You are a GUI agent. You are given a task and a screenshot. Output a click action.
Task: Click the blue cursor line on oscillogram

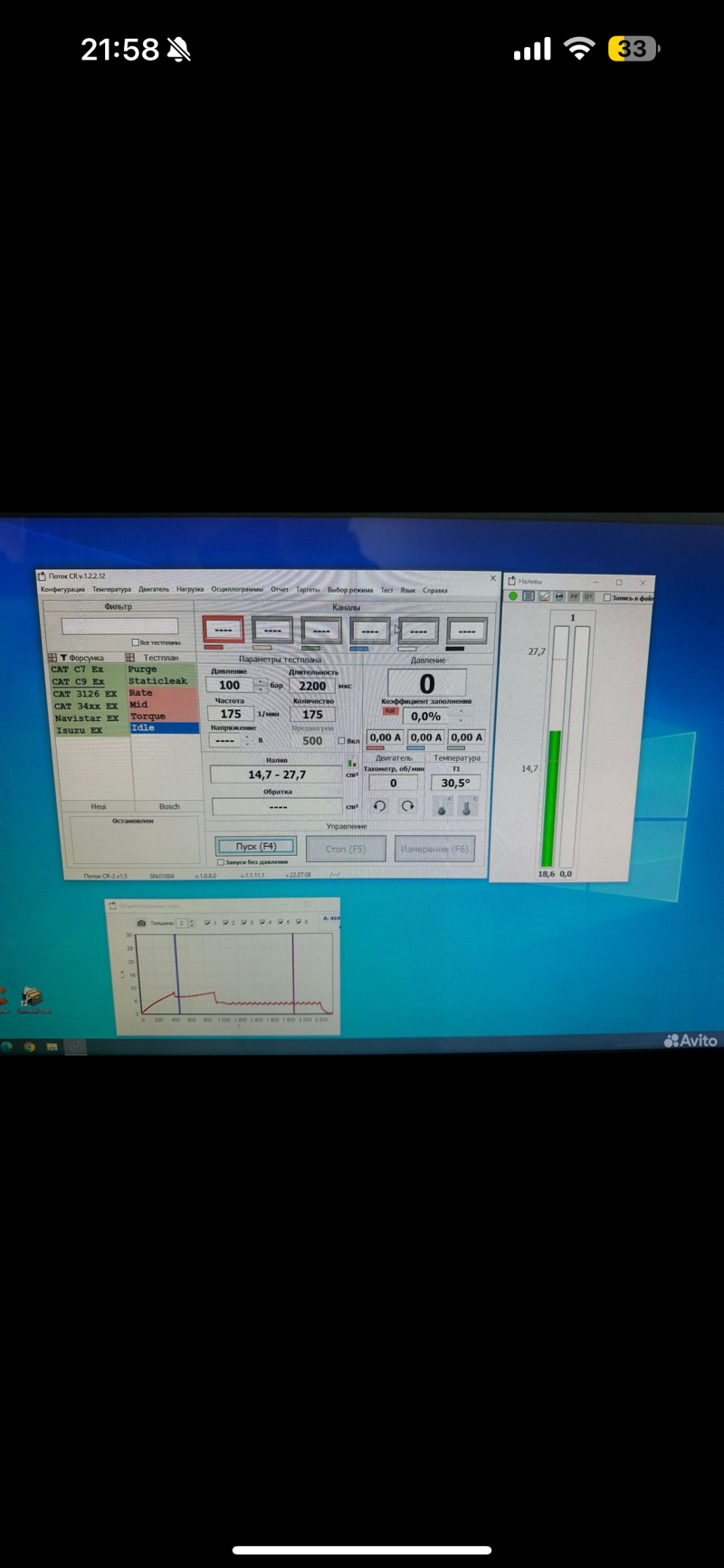(177, 974)
